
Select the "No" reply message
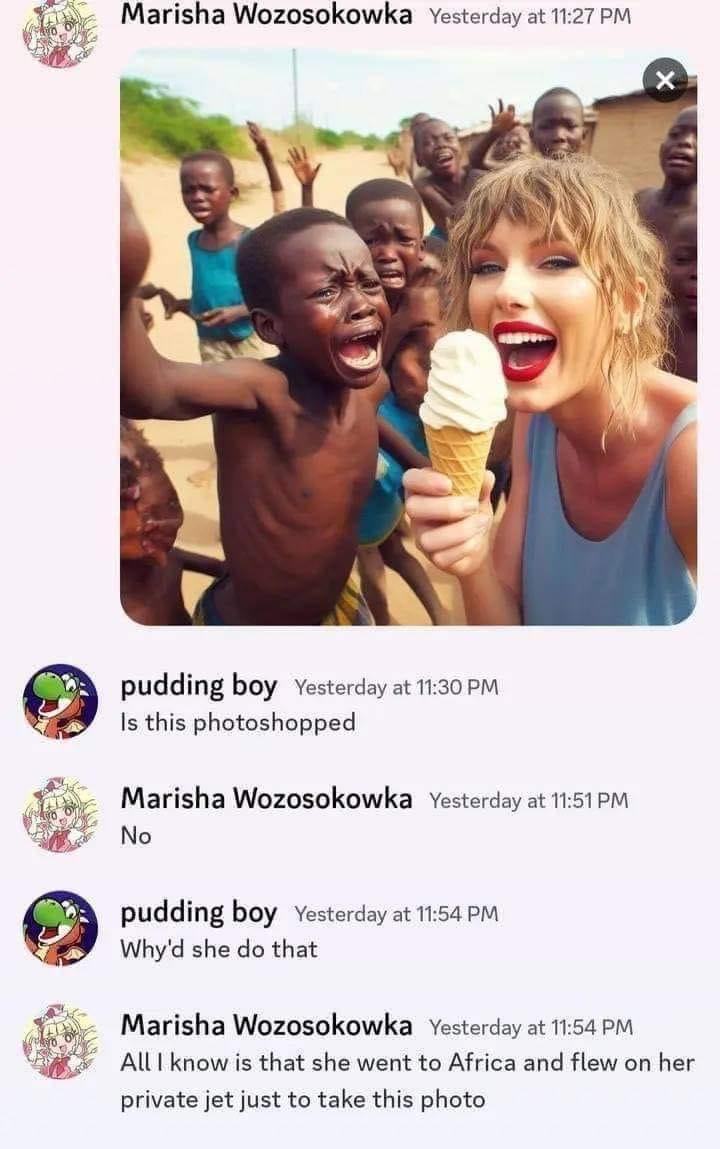coord(136,836)
